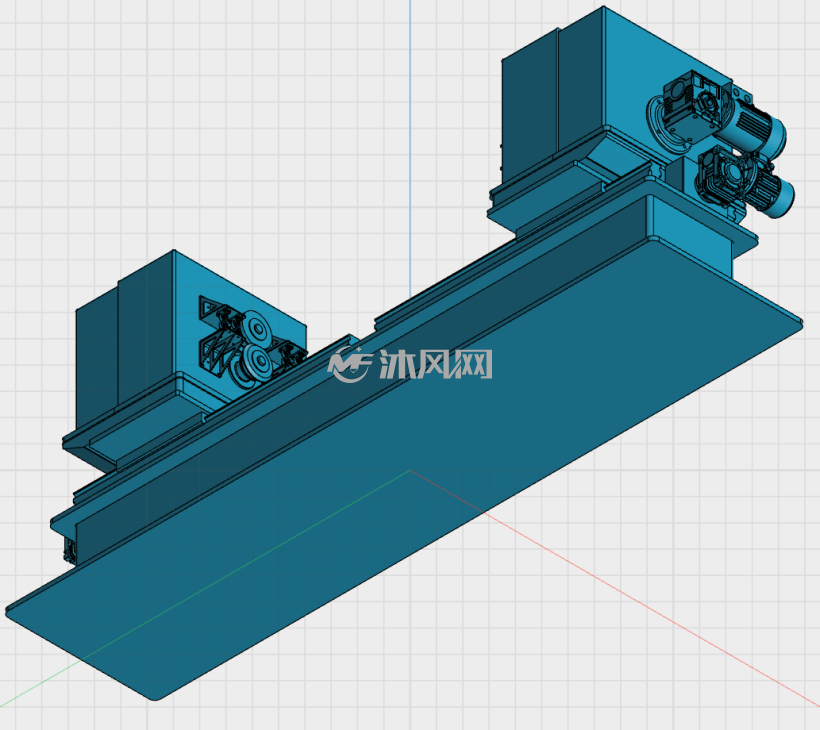Image resolution: width=820 pixels, height=730 pixels.
Task: Pick the round mounting flange on right tower
Action: (x=664, y=124)
